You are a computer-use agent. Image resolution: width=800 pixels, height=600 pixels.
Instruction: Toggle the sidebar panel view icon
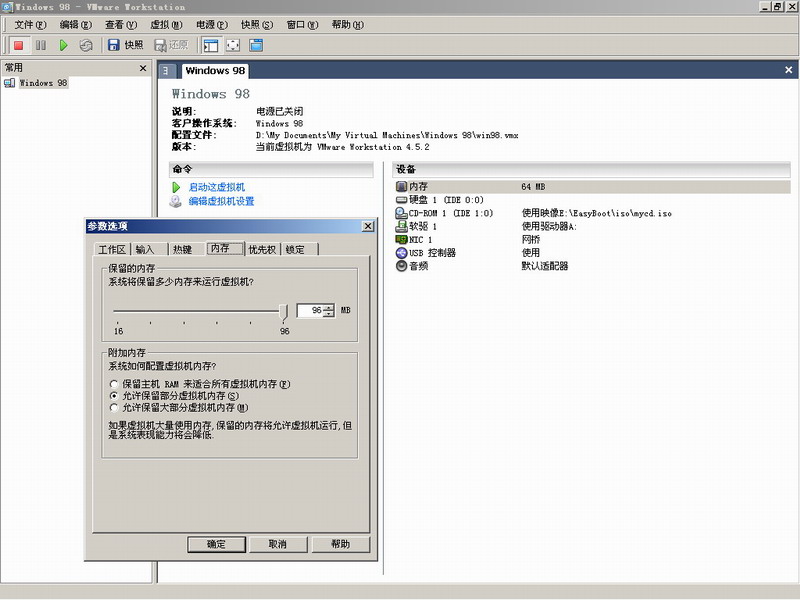[211, 45]
